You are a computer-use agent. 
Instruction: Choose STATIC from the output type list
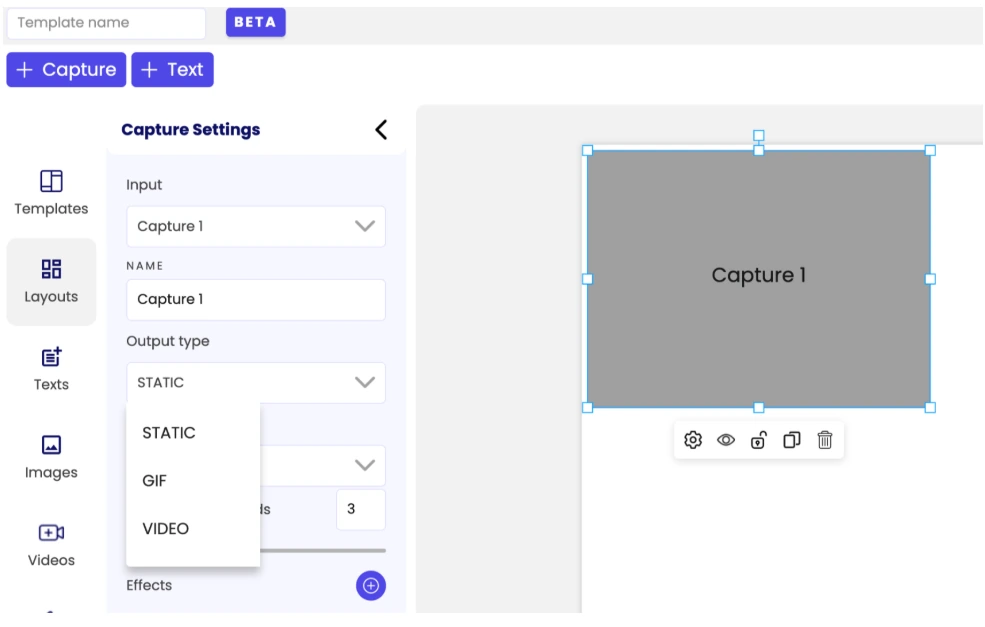(x=169, y=433)
